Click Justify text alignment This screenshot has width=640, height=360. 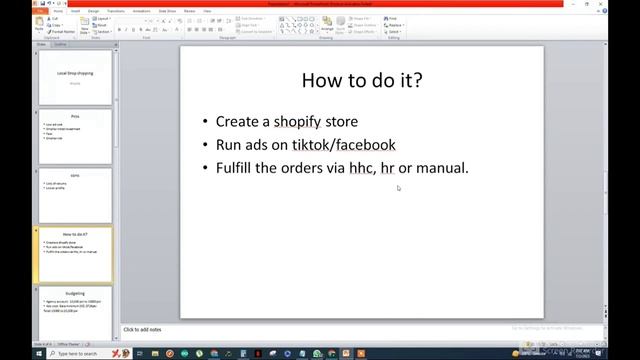point(211,30)
